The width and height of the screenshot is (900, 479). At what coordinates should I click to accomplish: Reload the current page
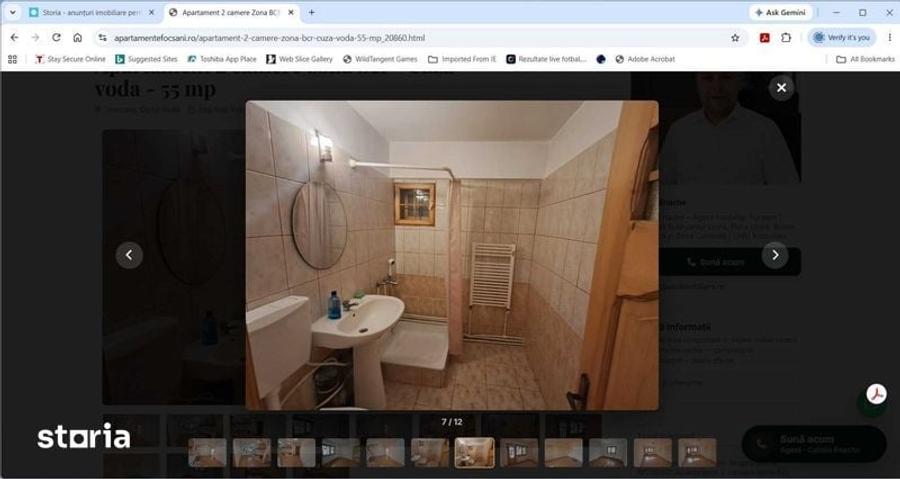(x=56, y=37)
